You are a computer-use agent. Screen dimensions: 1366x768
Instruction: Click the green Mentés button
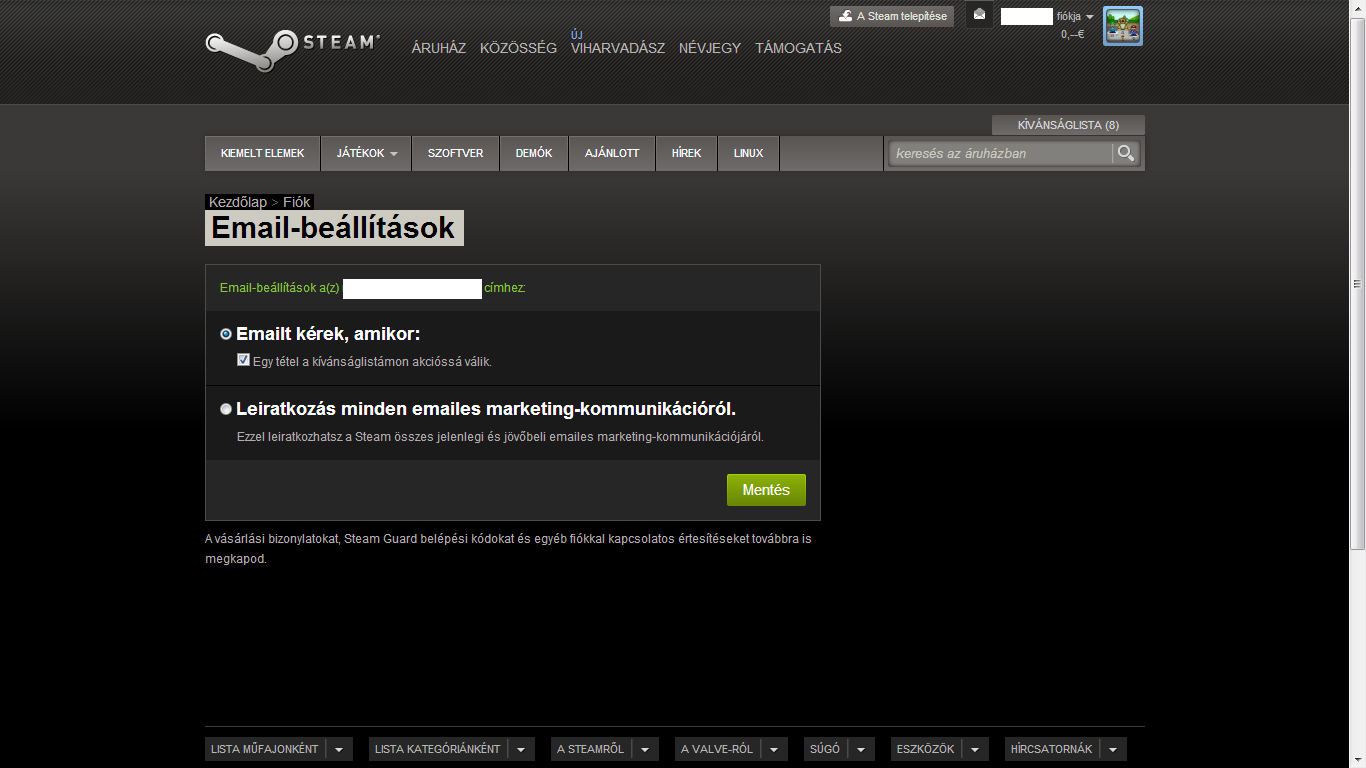pos(766,490)
